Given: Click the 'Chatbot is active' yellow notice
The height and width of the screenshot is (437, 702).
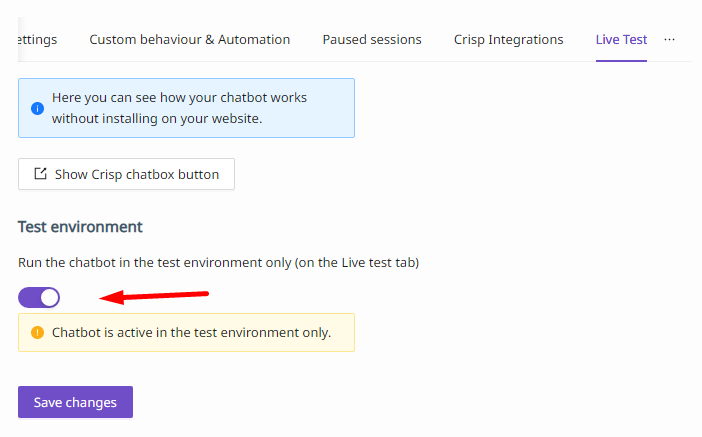Looking at the screenshot, I should tap(186, 333).
